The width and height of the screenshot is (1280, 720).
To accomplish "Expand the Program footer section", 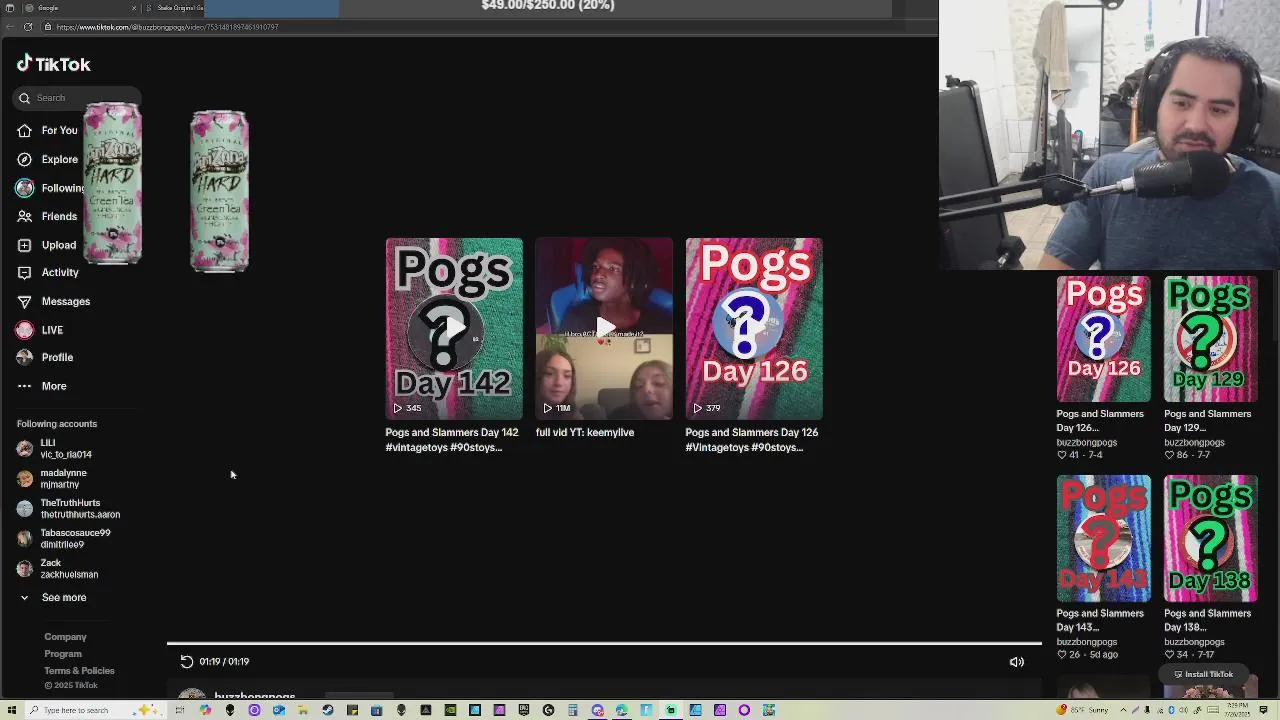I will (x=63, y=654).
